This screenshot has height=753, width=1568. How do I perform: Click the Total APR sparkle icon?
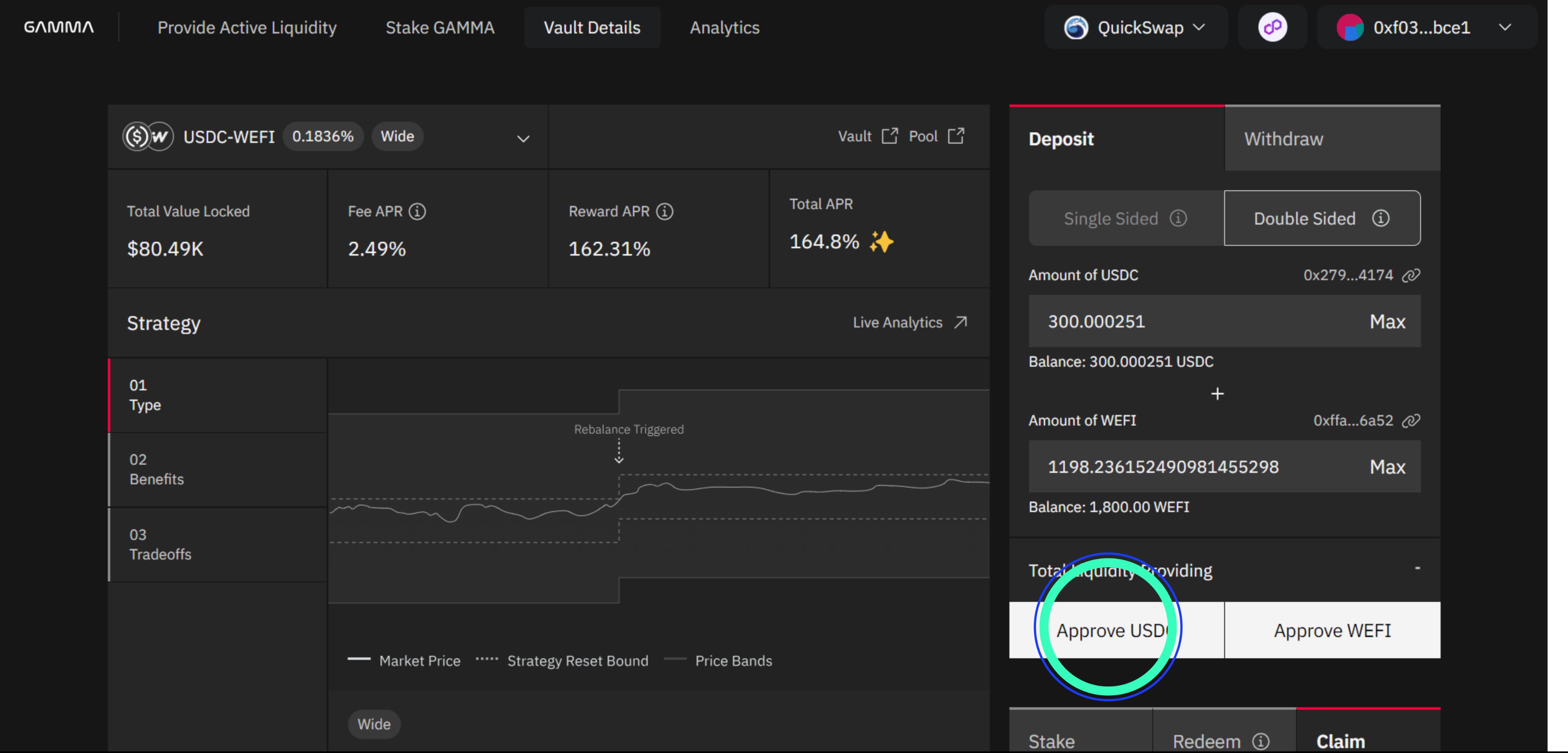(881, 242)
